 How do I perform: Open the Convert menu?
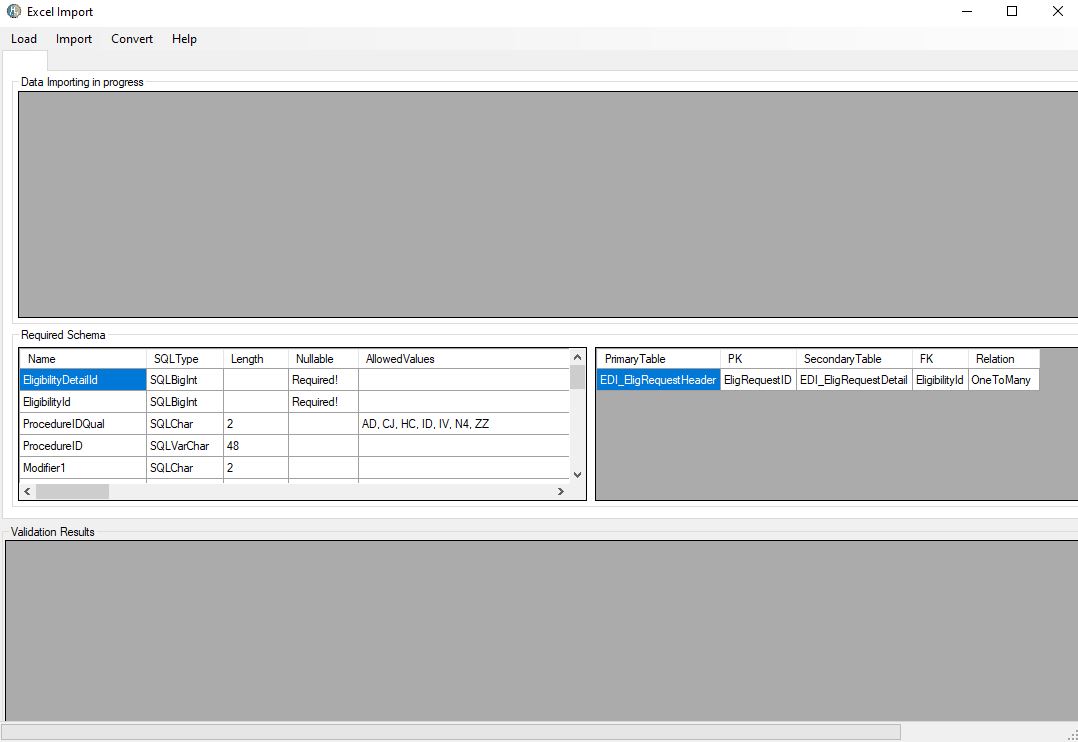(x=132, y=39)
